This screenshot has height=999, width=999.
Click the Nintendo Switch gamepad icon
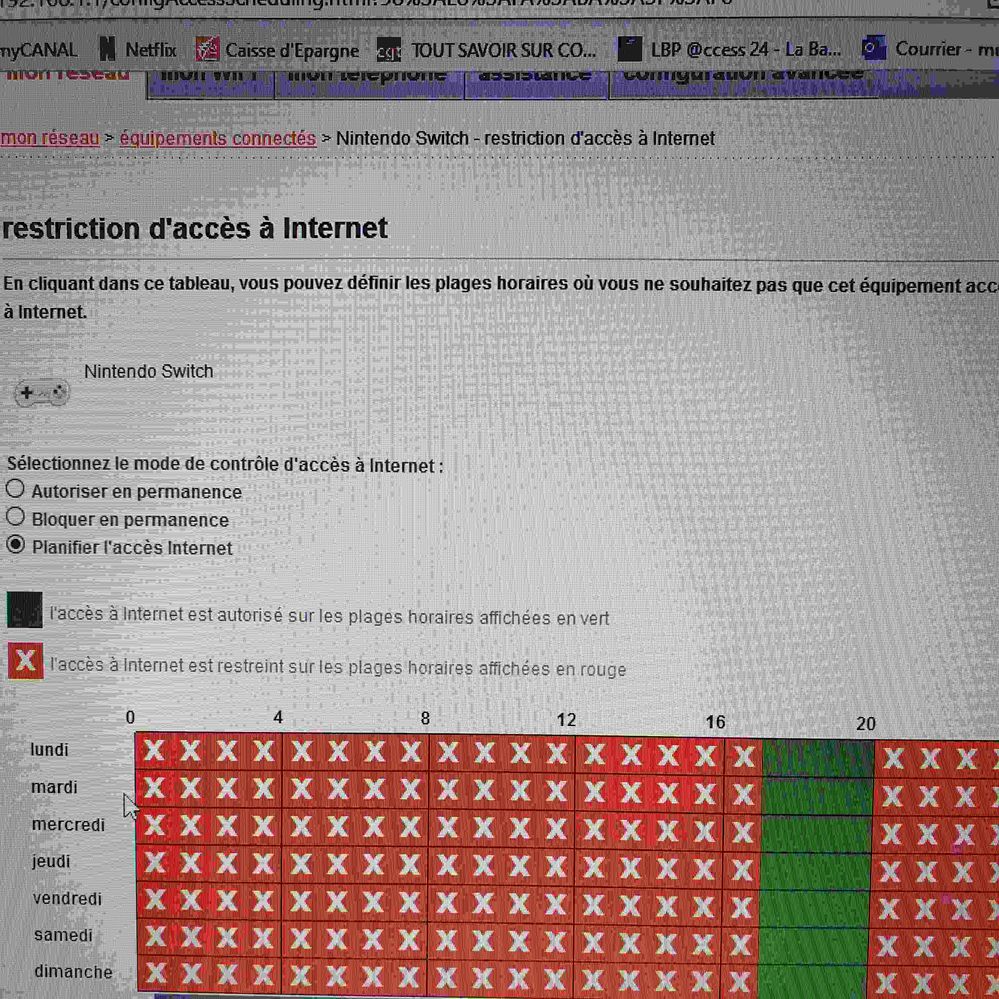point(42,392)
